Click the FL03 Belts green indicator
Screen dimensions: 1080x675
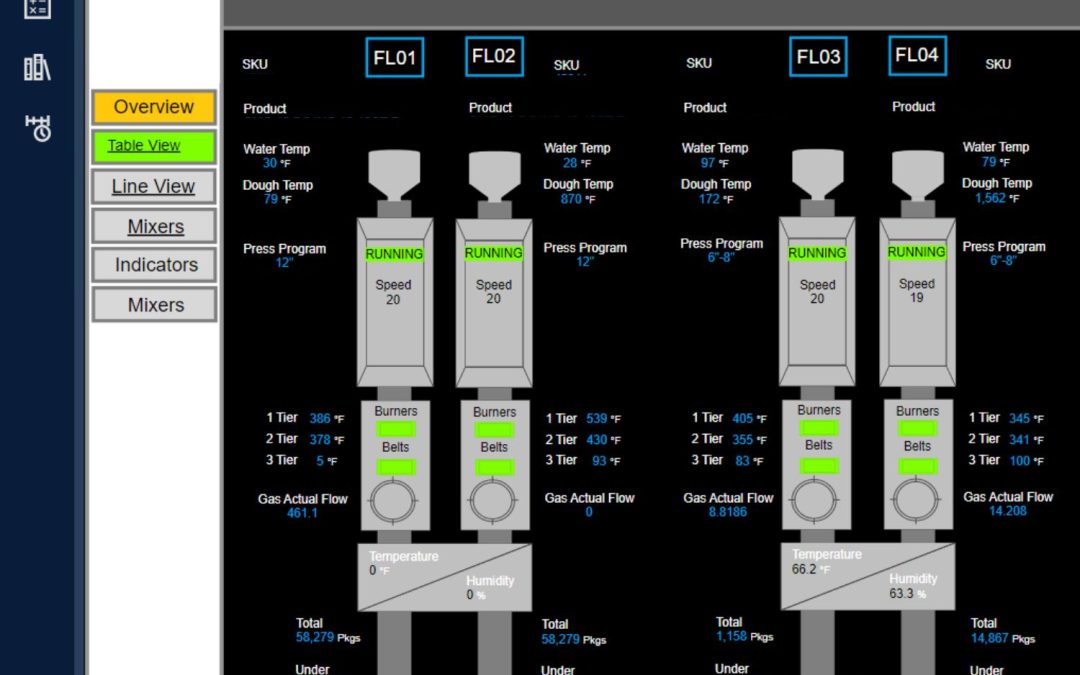tap(818, 466)
